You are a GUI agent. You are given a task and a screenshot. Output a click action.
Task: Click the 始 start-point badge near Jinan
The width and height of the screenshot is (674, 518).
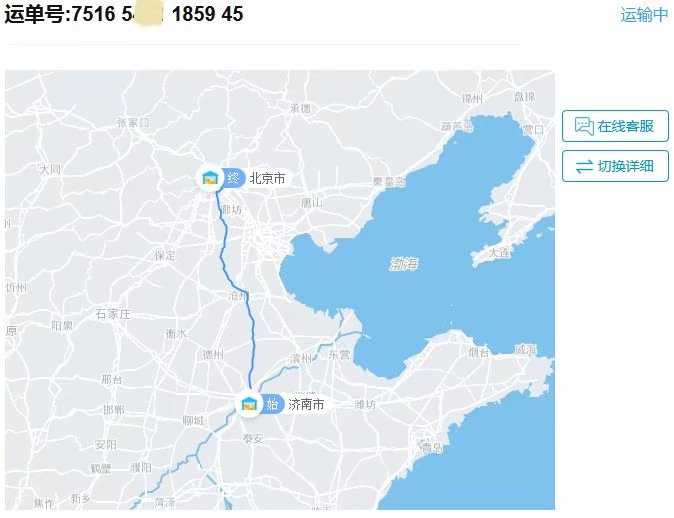273,405
